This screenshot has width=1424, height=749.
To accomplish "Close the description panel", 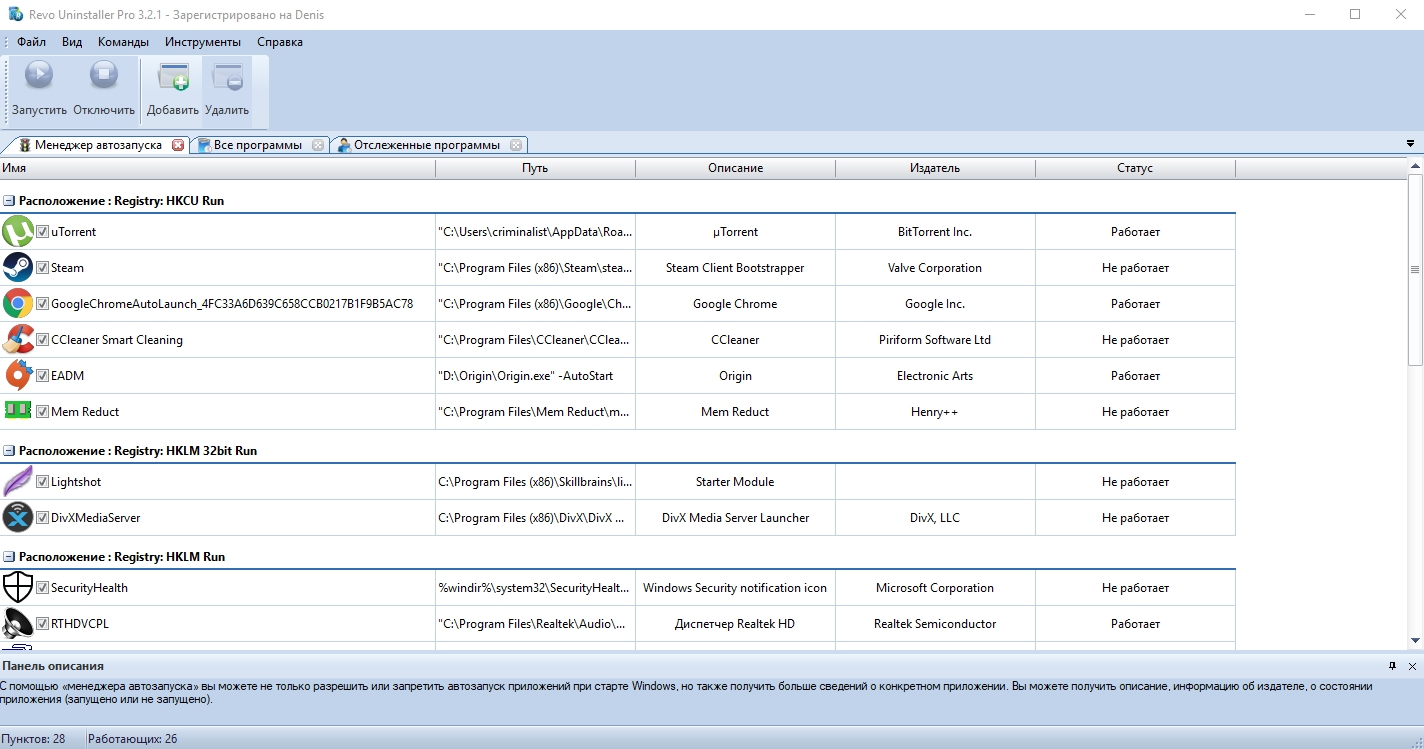I will point(1412,666).
